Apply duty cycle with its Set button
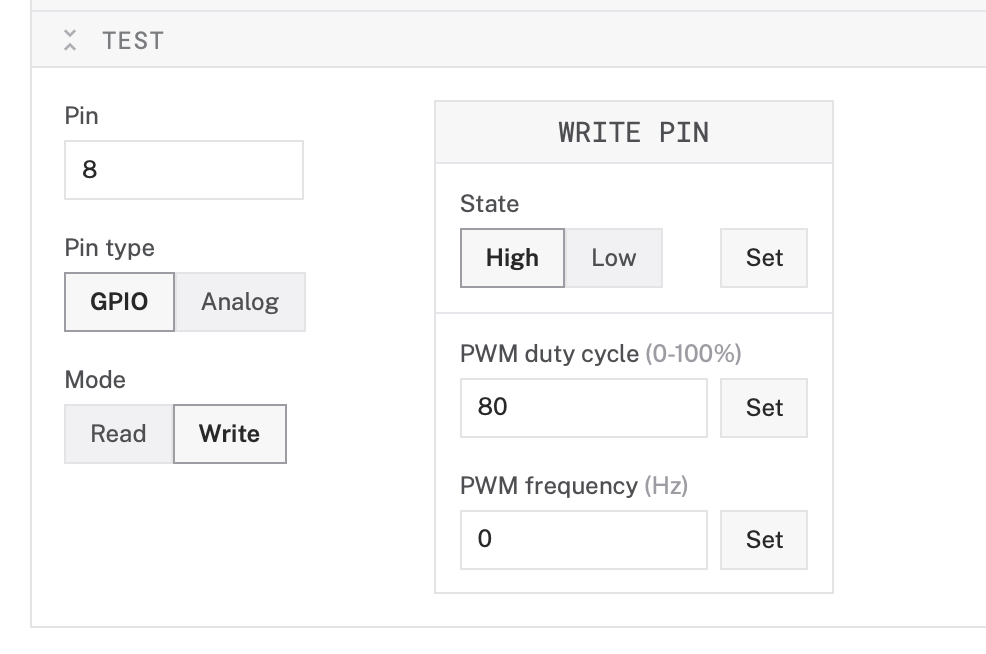 coord(764,408)
